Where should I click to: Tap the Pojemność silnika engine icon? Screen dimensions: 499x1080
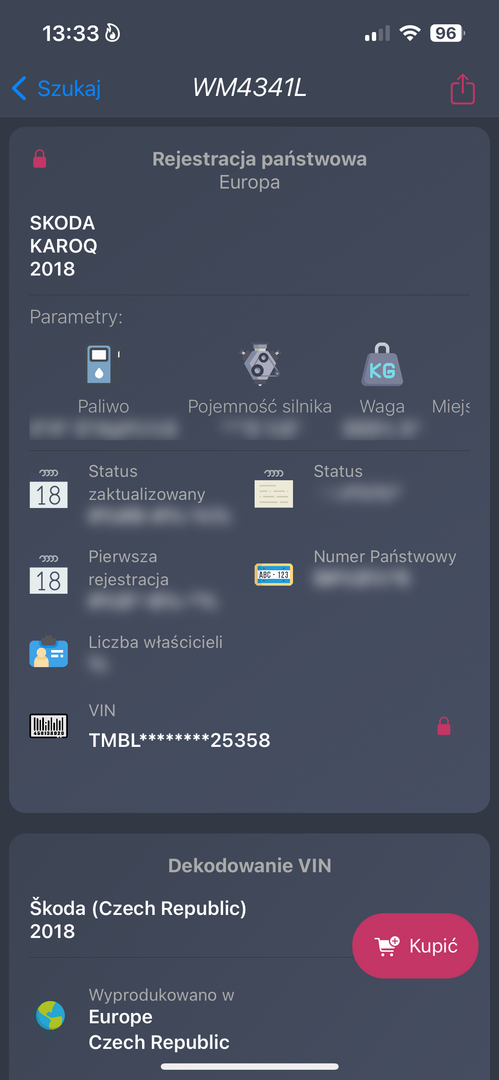point(260,363)
